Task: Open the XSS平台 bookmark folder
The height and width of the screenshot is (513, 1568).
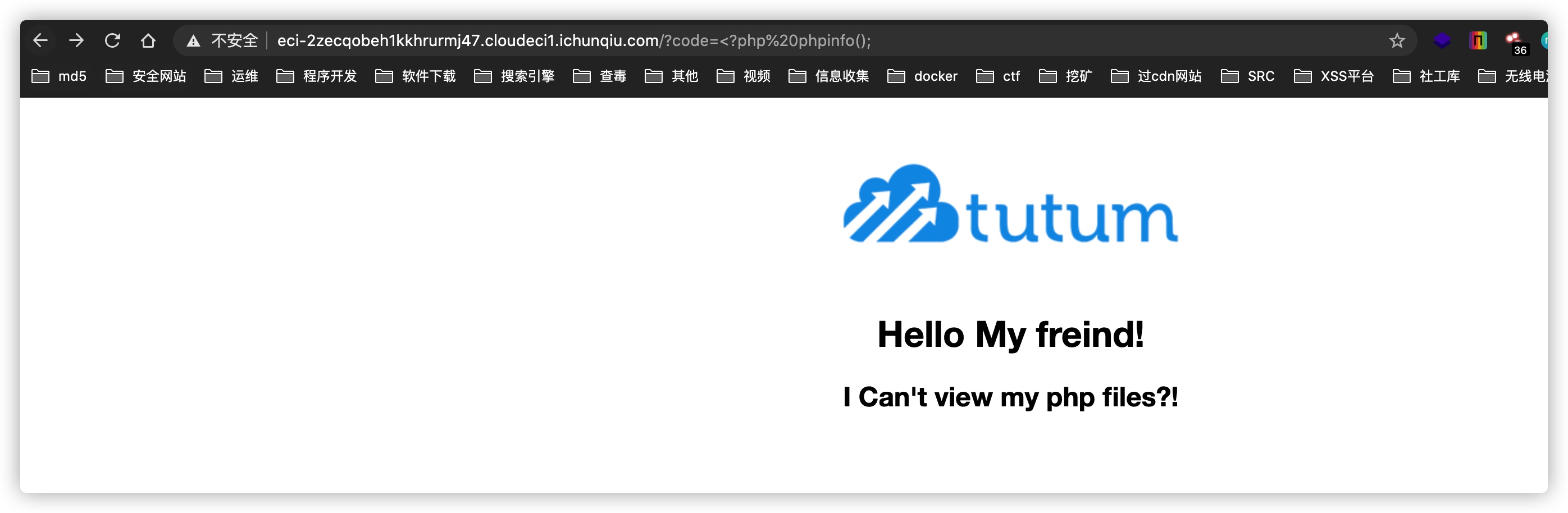Action: (x=1333, y=76)
